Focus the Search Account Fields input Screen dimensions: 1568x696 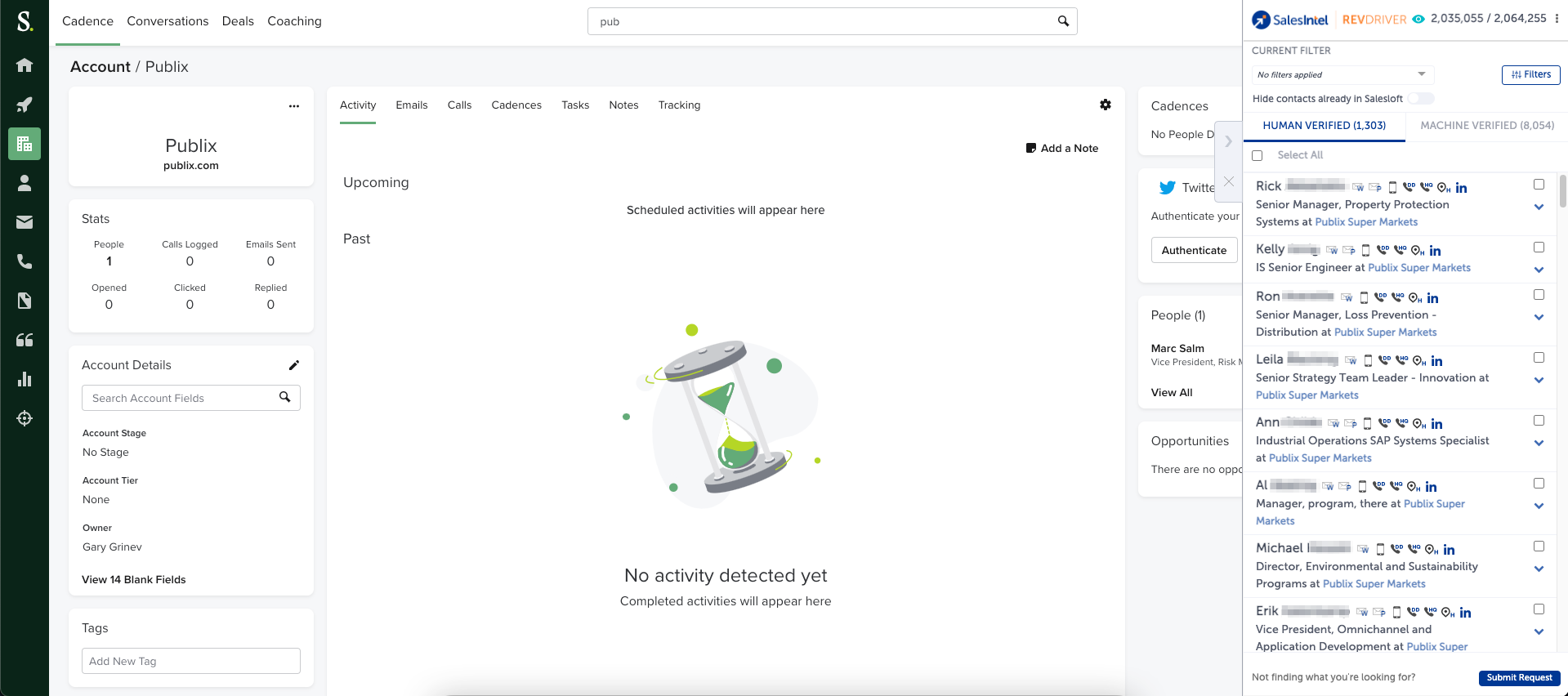[x=191, y=398]
